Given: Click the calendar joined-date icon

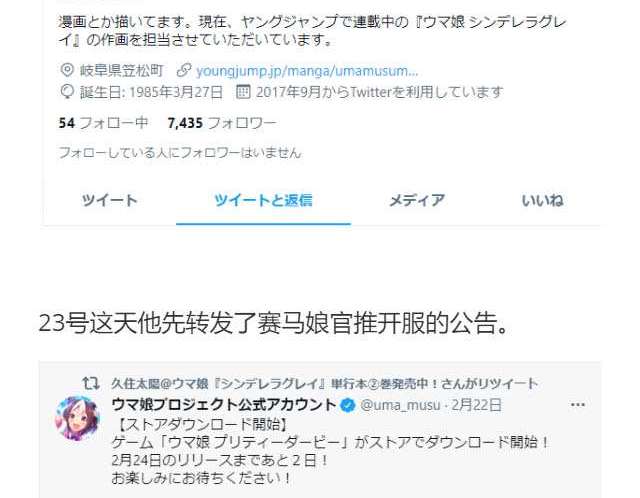Looking at the screenshot, I should [x=243, y=92].
